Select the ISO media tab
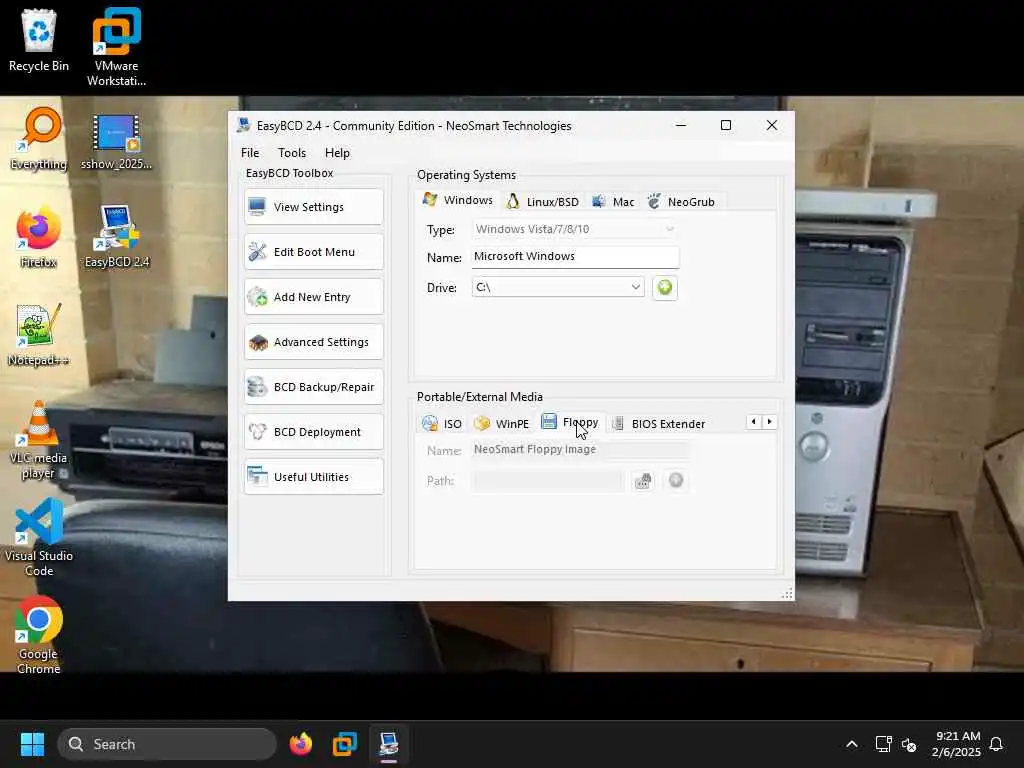The image size is (1024, 768). [442, 424]
